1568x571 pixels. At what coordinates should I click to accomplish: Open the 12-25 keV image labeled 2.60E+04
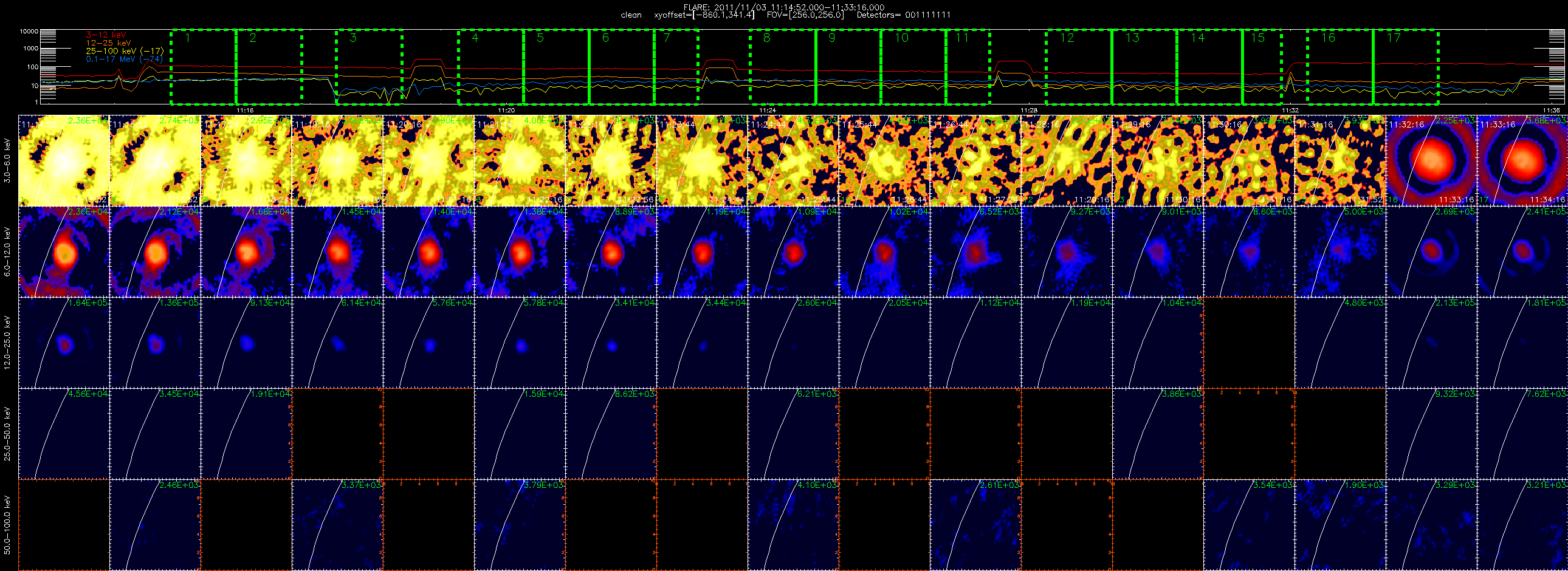pyautogui.click(x=793, y=343)
